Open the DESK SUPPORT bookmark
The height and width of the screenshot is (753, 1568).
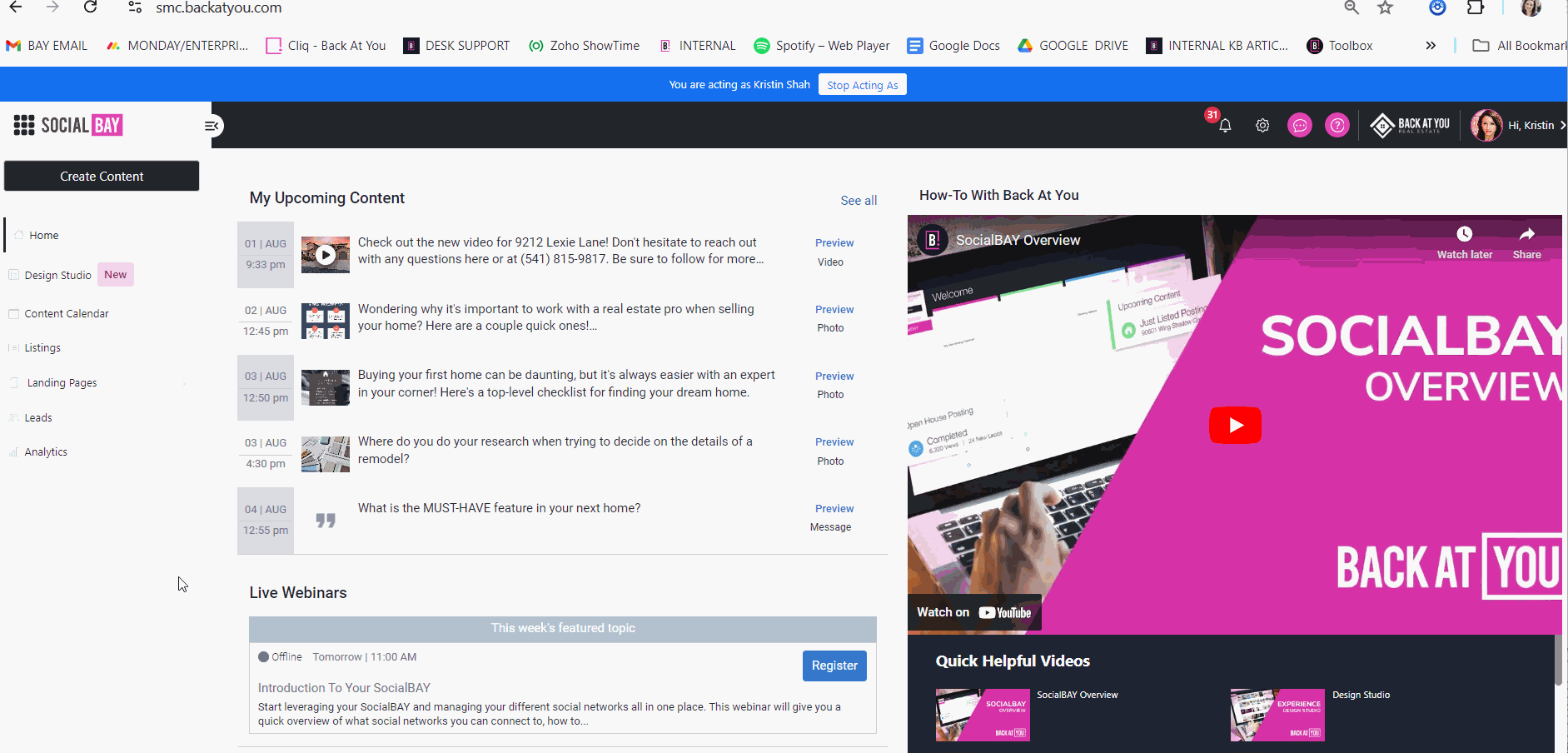(x=456, y=46)
